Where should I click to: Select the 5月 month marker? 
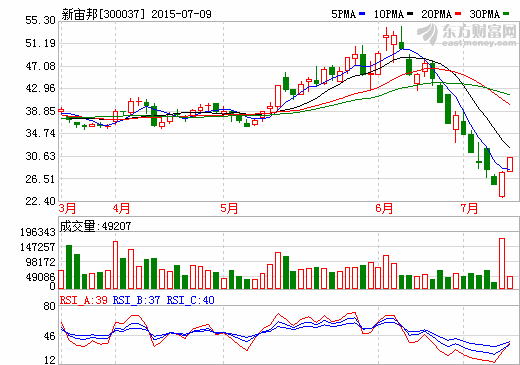pos(229,208)
